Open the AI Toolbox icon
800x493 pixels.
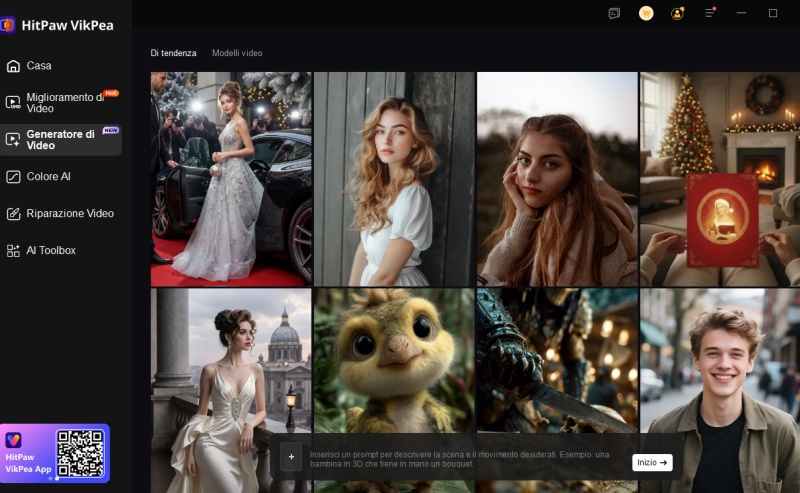coord(13,251)
